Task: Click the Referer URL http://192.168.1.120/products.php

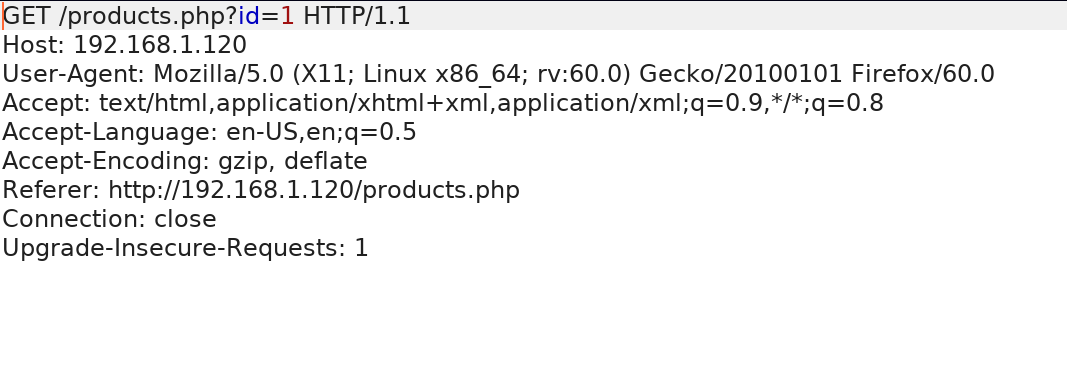Action: point(314,190)
